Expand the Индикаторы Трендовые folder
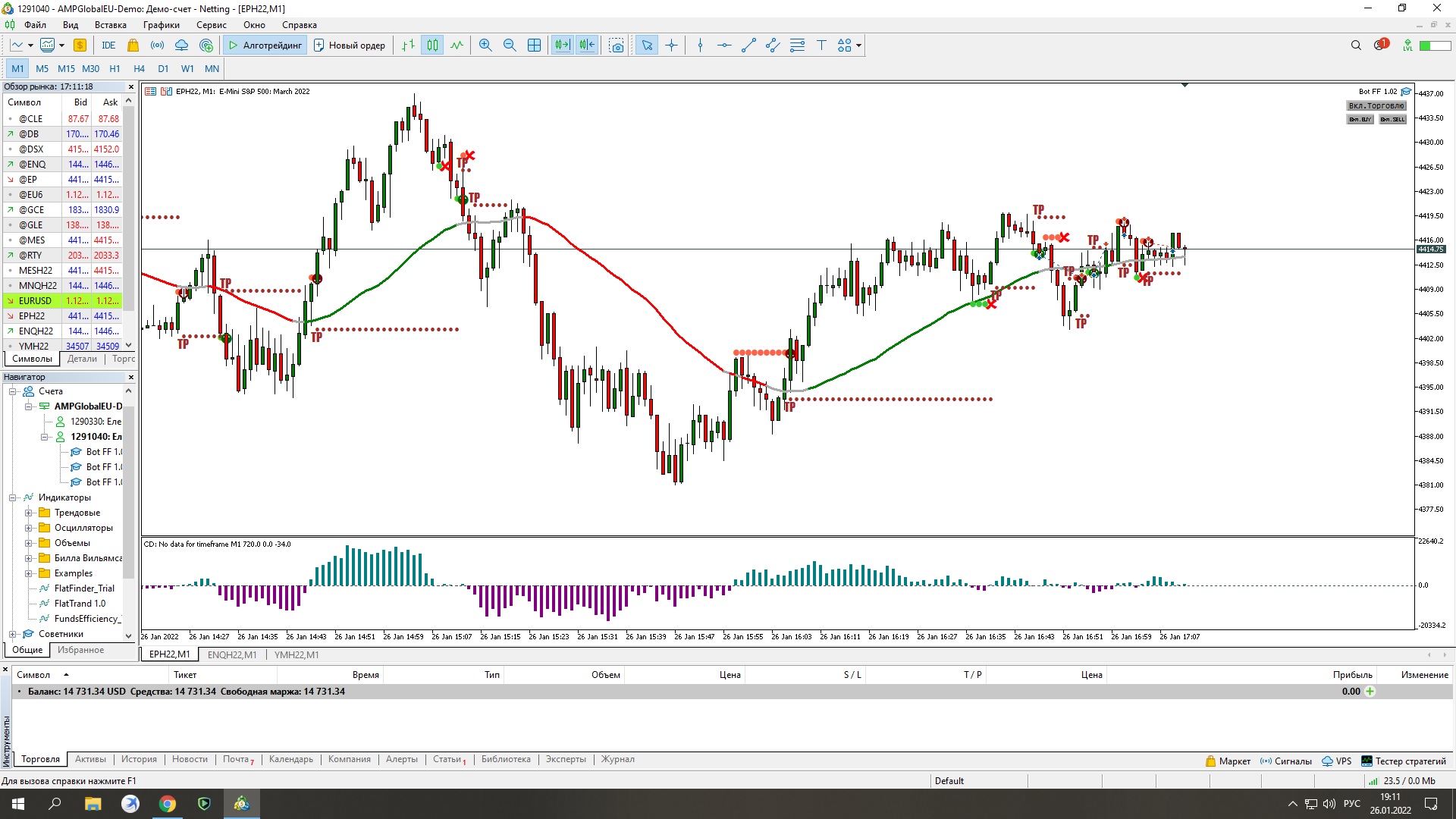This screenshot has height=819, width=1456. [x=28, y=513]
